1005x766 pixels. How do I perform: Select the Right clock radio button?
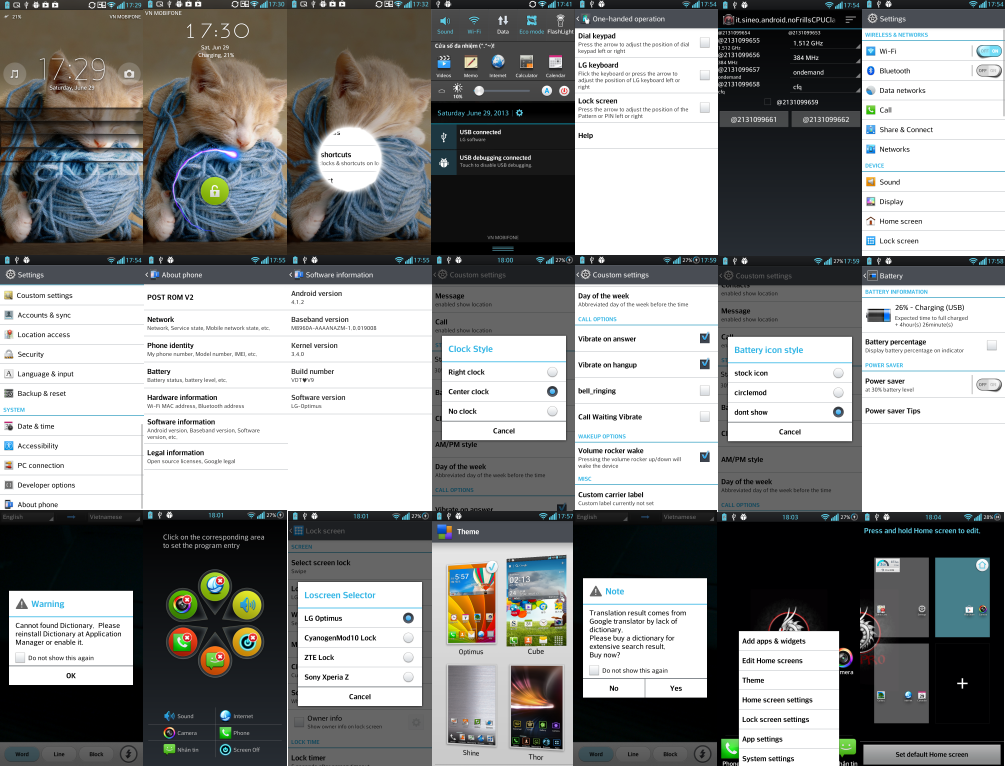(552, 372)
